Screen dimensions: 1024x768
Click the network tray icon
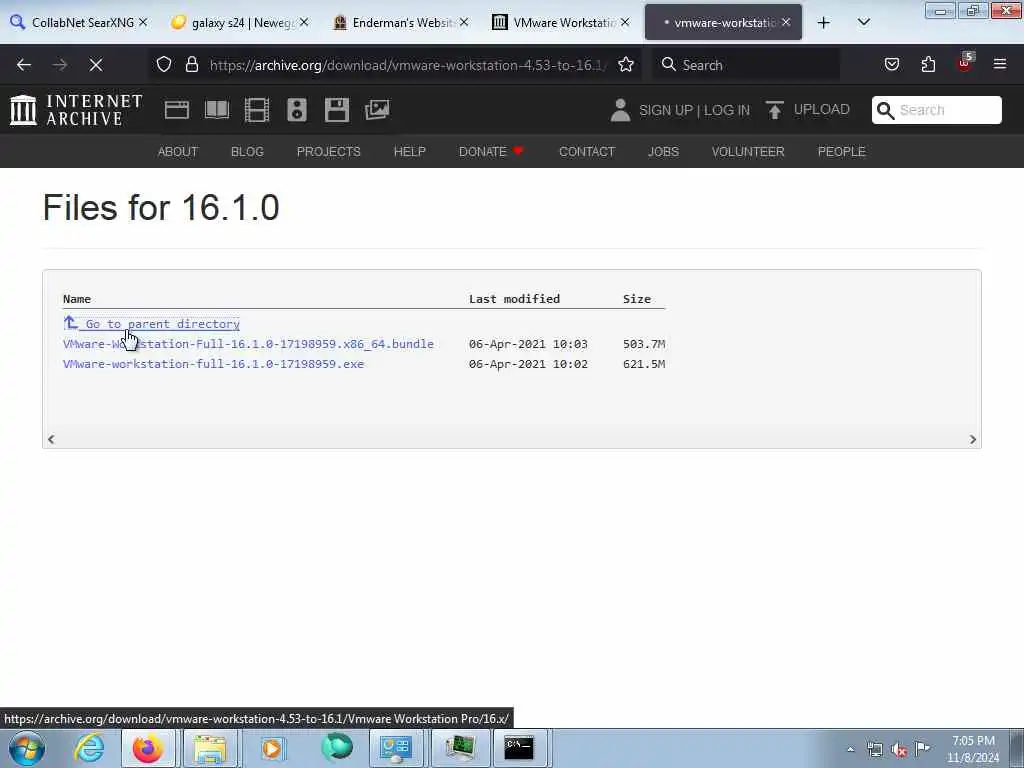pyautogui.click(x=875, y=750)
